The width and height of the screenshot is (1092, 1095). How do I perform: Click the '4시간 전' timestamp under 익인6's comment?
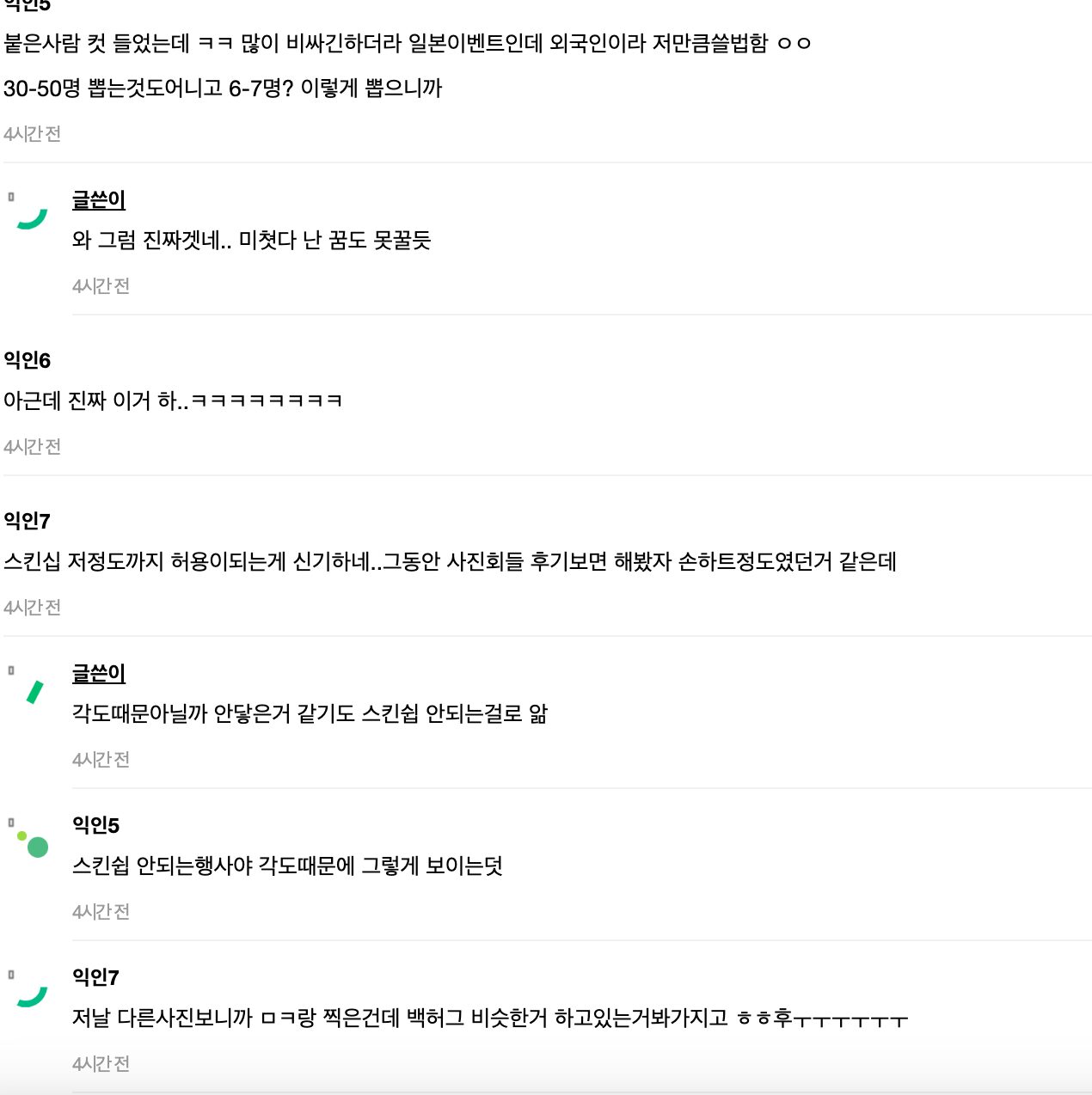(33, 447)
